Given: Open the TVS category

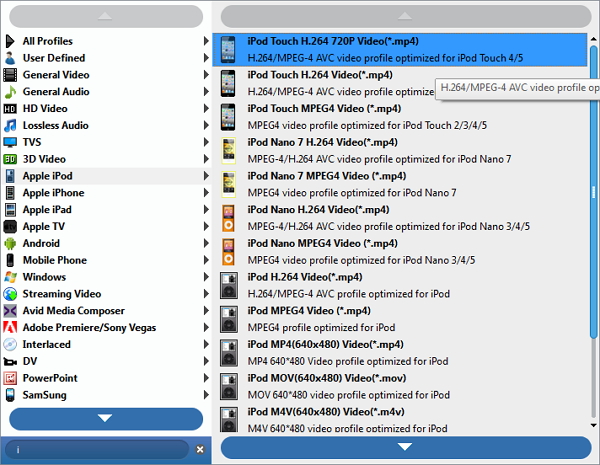Looking at the screenshot, I should (x=107, y=142).
